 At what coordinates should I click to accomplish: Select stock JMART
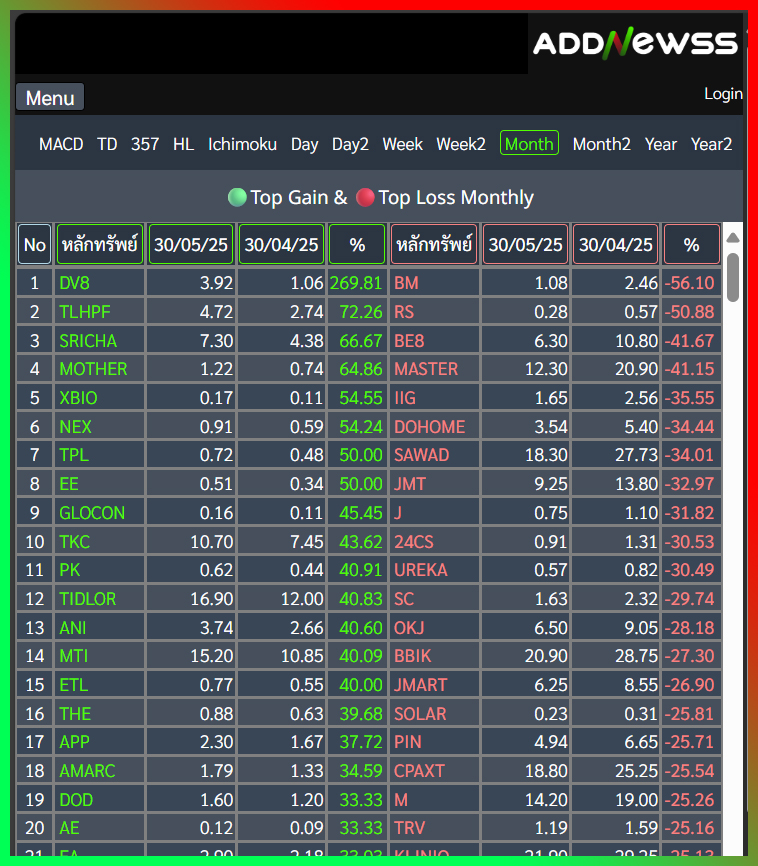[420, 685]
